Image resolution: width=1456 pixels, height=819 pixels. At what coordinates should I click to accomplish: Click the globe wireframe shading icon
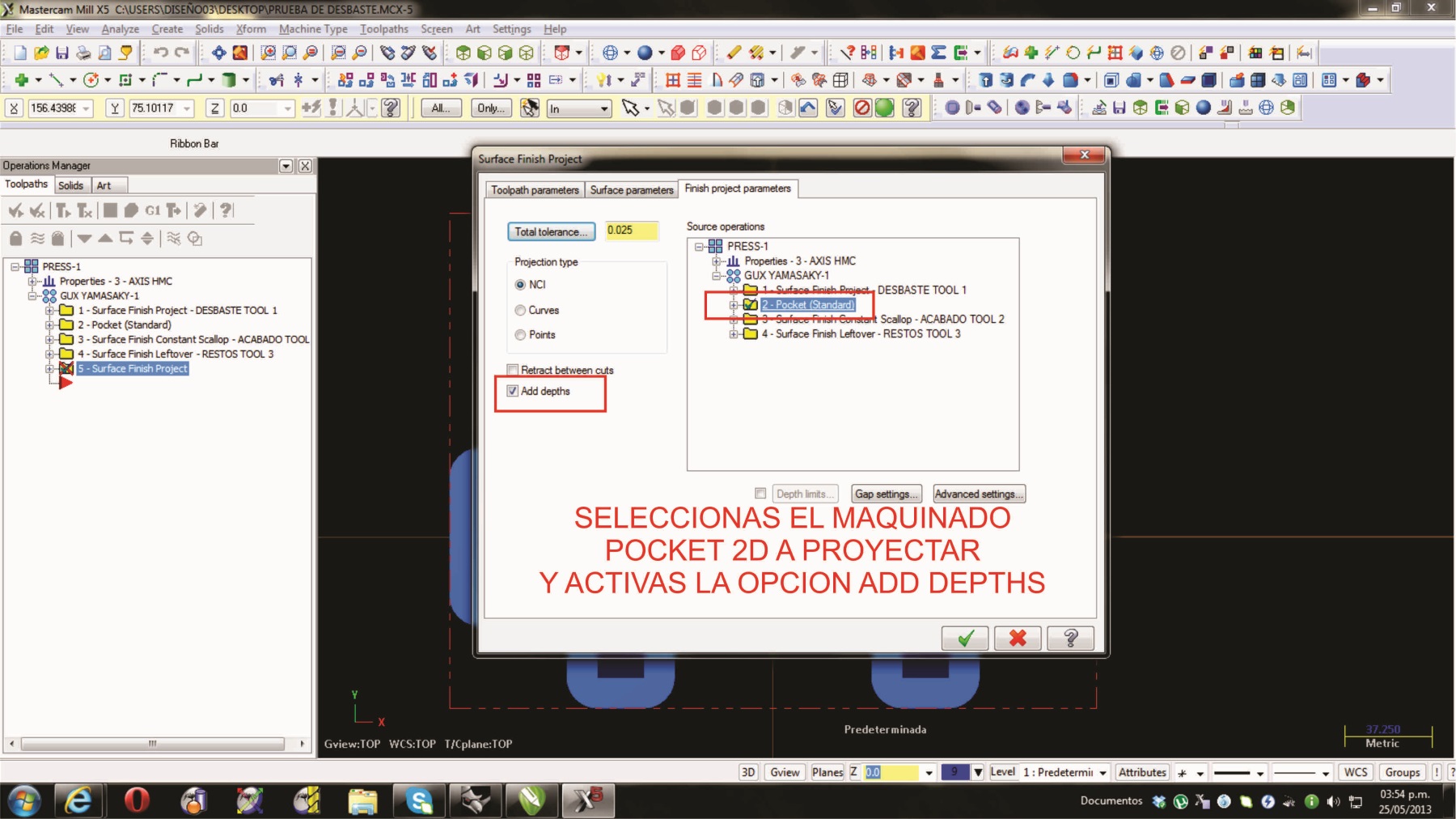coord(610,53)
